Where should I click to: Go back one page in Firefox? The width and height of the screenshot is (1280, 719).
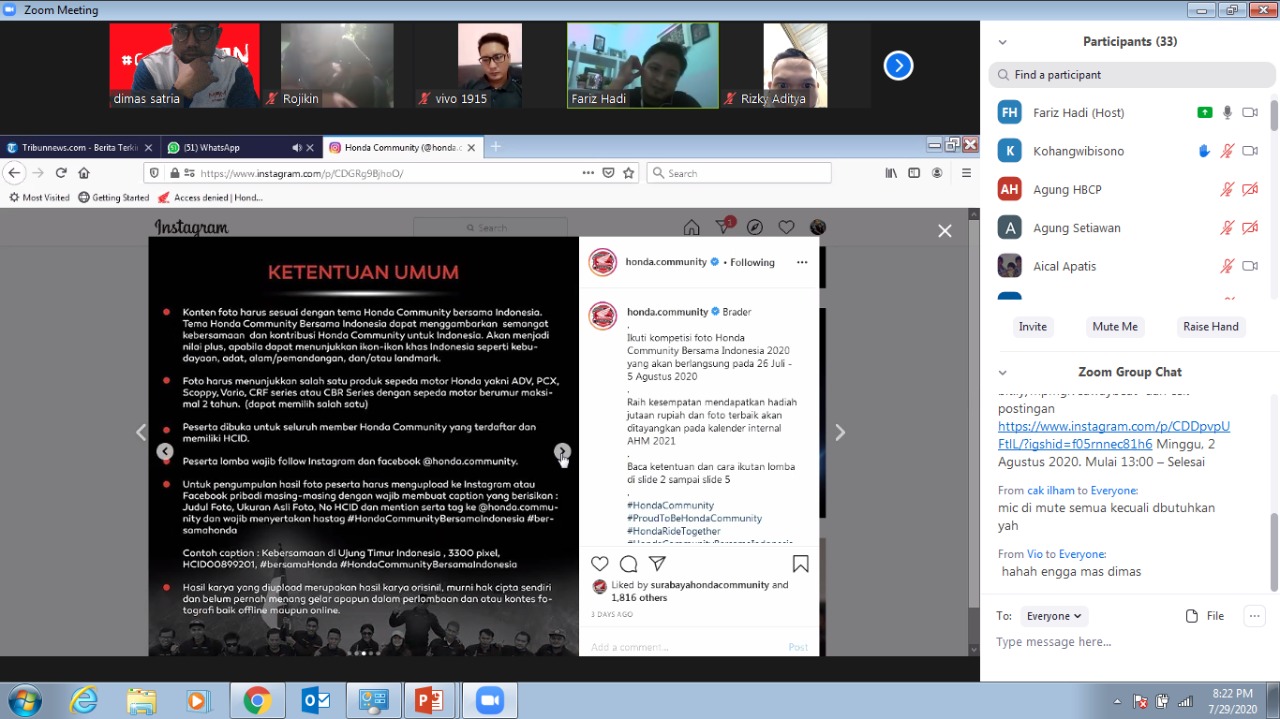14,173
